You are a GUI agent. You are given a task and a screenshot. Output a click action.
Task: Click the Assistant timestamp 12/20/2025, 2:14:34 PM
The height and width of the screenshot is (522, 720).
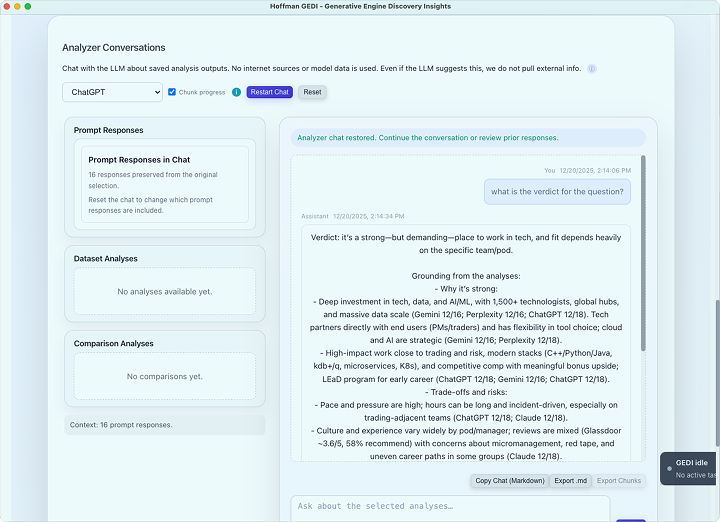coord(369,216)
